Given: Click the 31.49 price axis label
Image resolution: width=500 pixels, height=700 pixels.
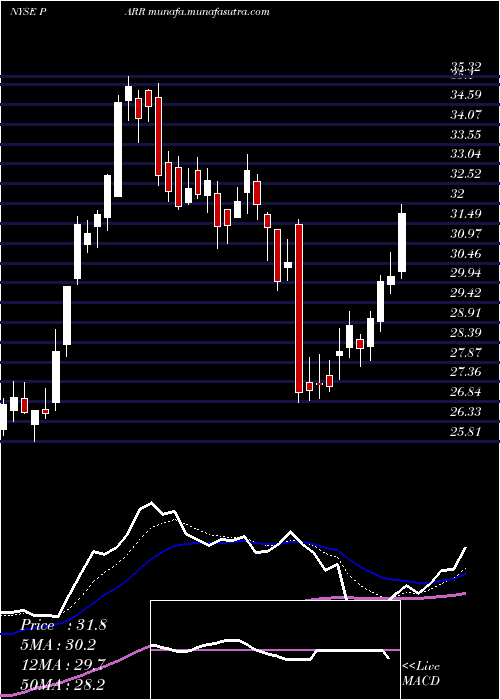Looking at the screenshot, I should click(466, 214).
